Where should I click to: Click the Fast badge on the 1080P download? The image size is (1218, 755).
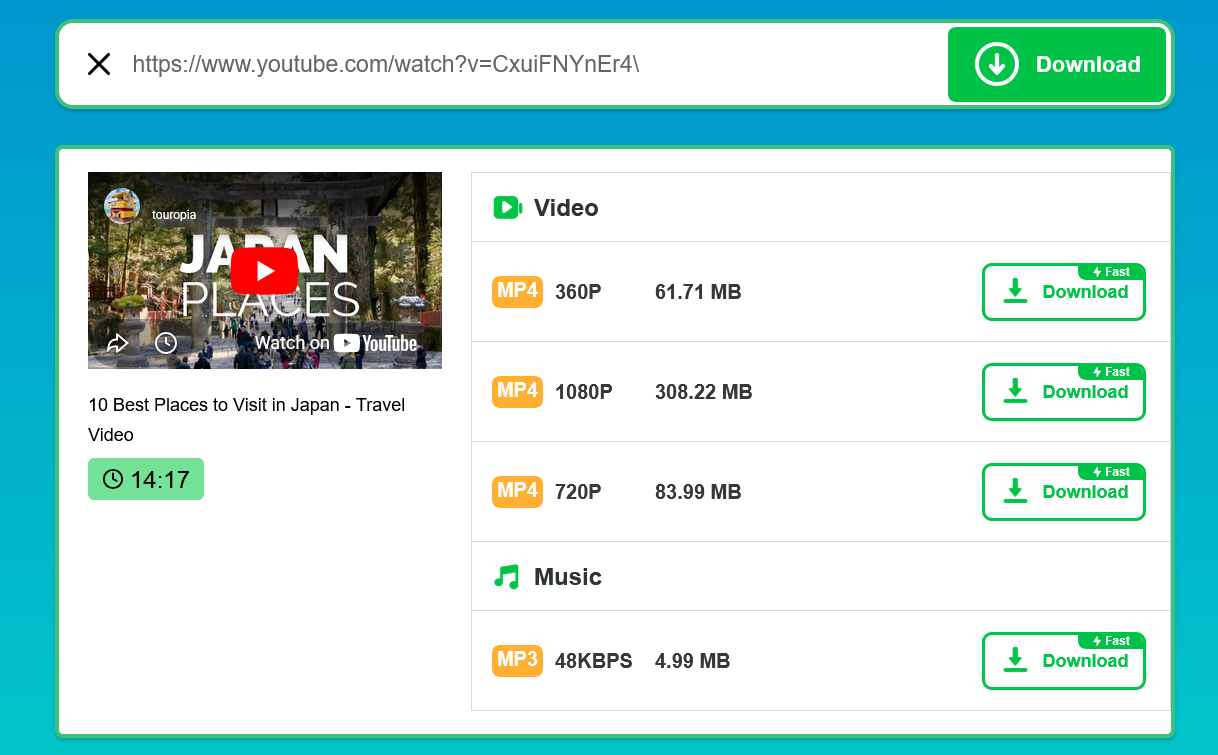click(1111, 372)
